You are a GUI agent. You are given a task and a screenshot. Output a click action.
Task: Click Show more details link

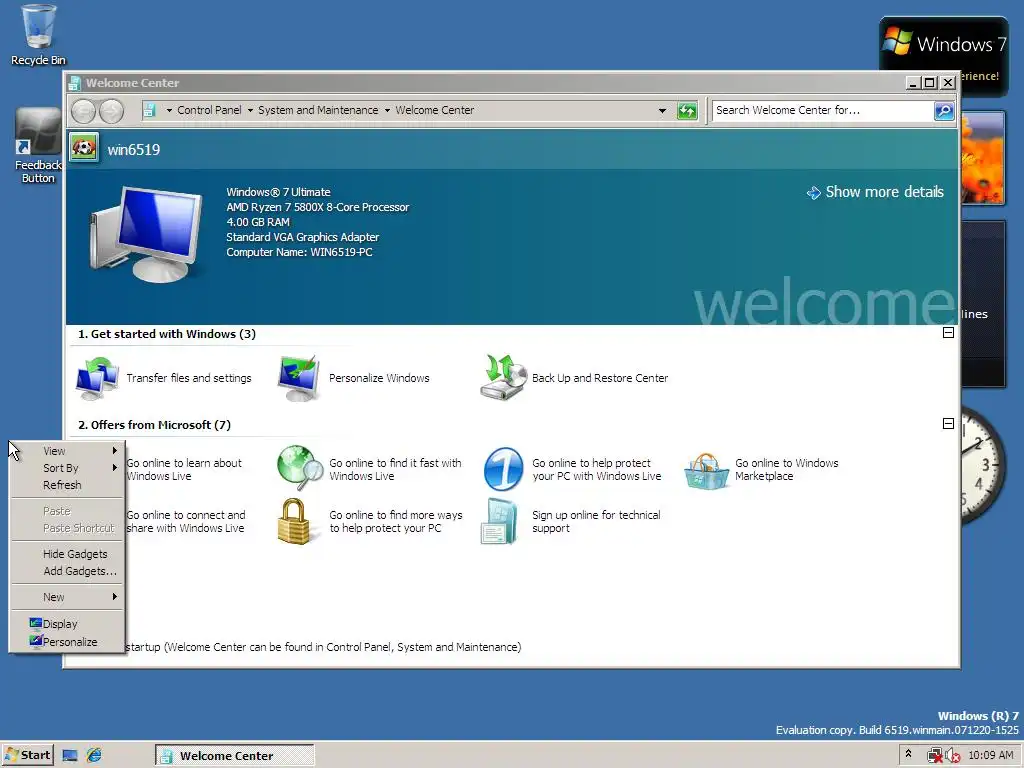pyautogui.click(x=876, y=192)
